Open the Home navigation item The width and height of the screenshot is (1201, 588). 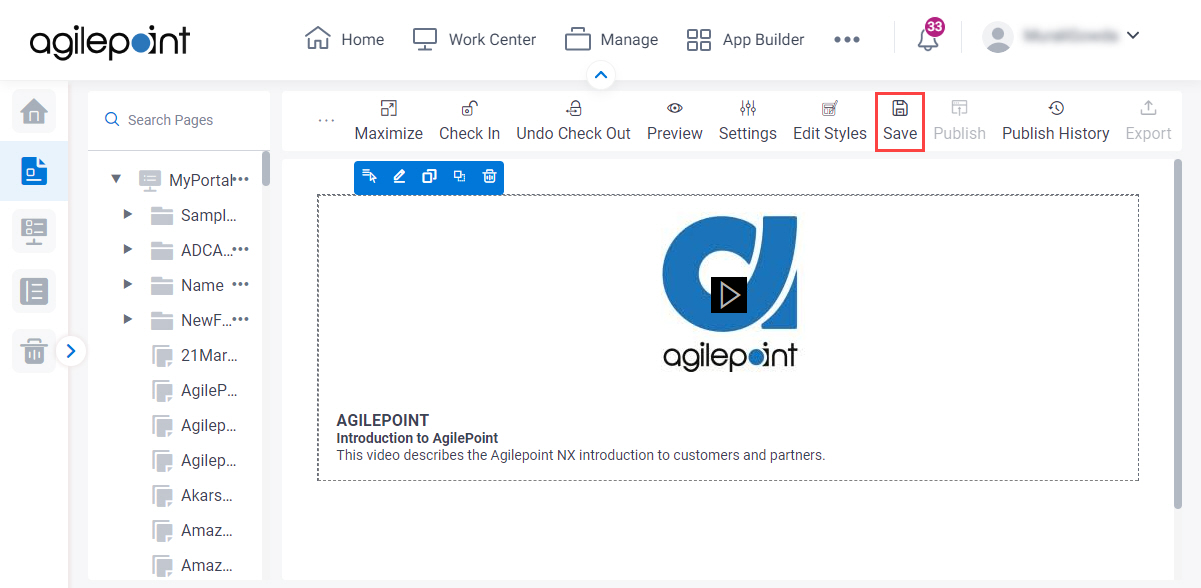344,39
